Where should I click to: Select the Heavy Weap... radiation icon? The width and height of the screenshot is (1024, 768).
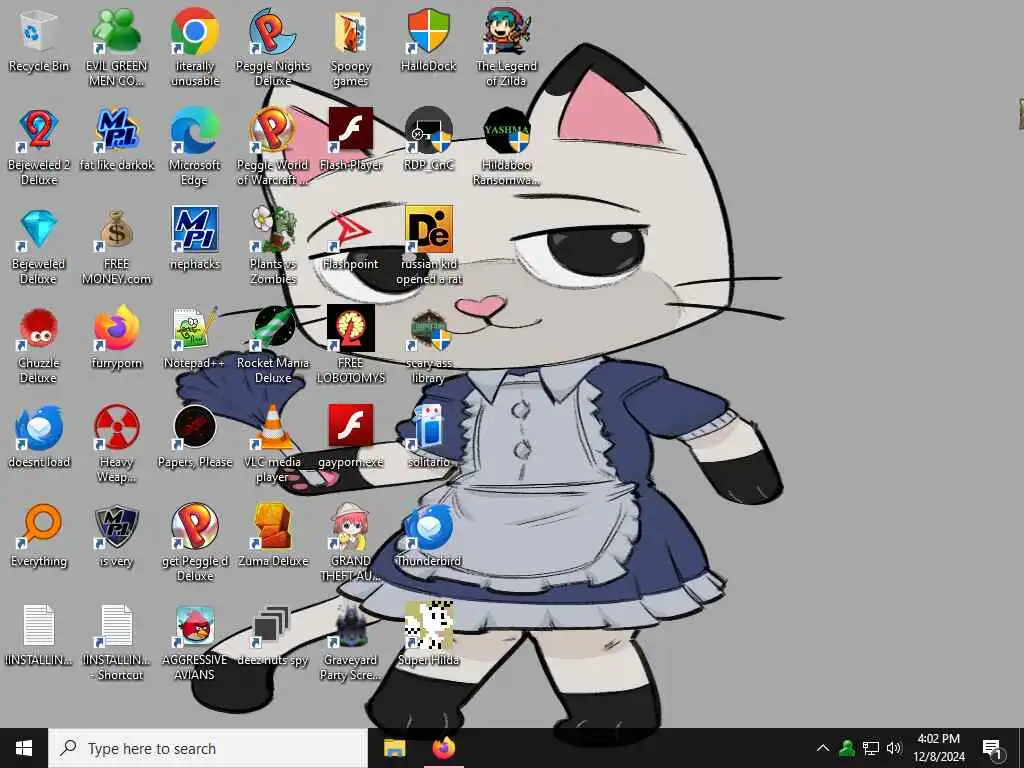pos(117,428)
